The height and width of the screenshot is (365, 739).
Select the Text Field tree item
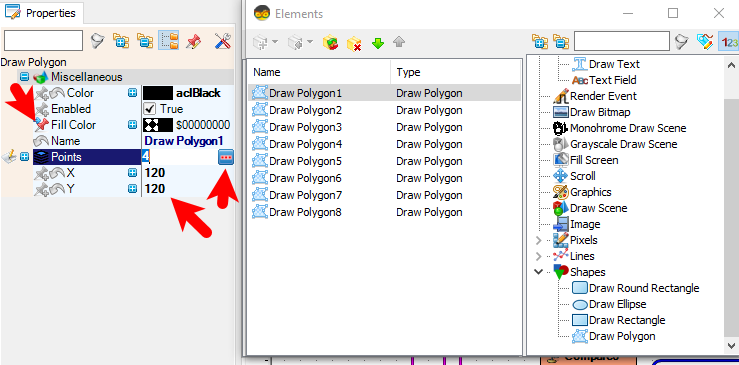613,80
